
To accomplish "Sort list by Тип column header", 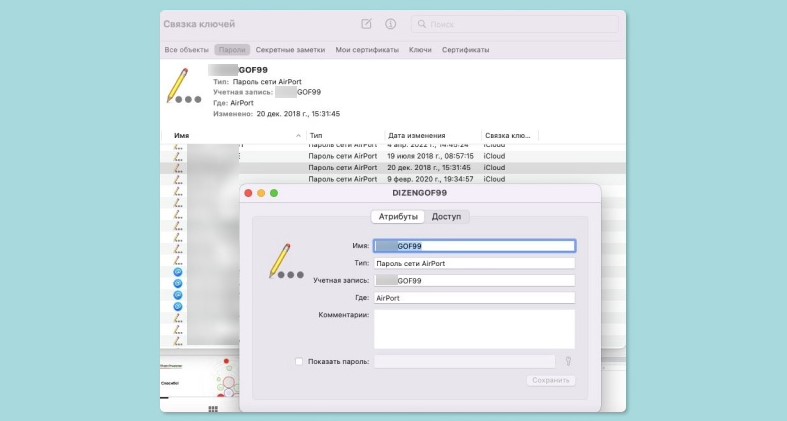I will 345,135.
